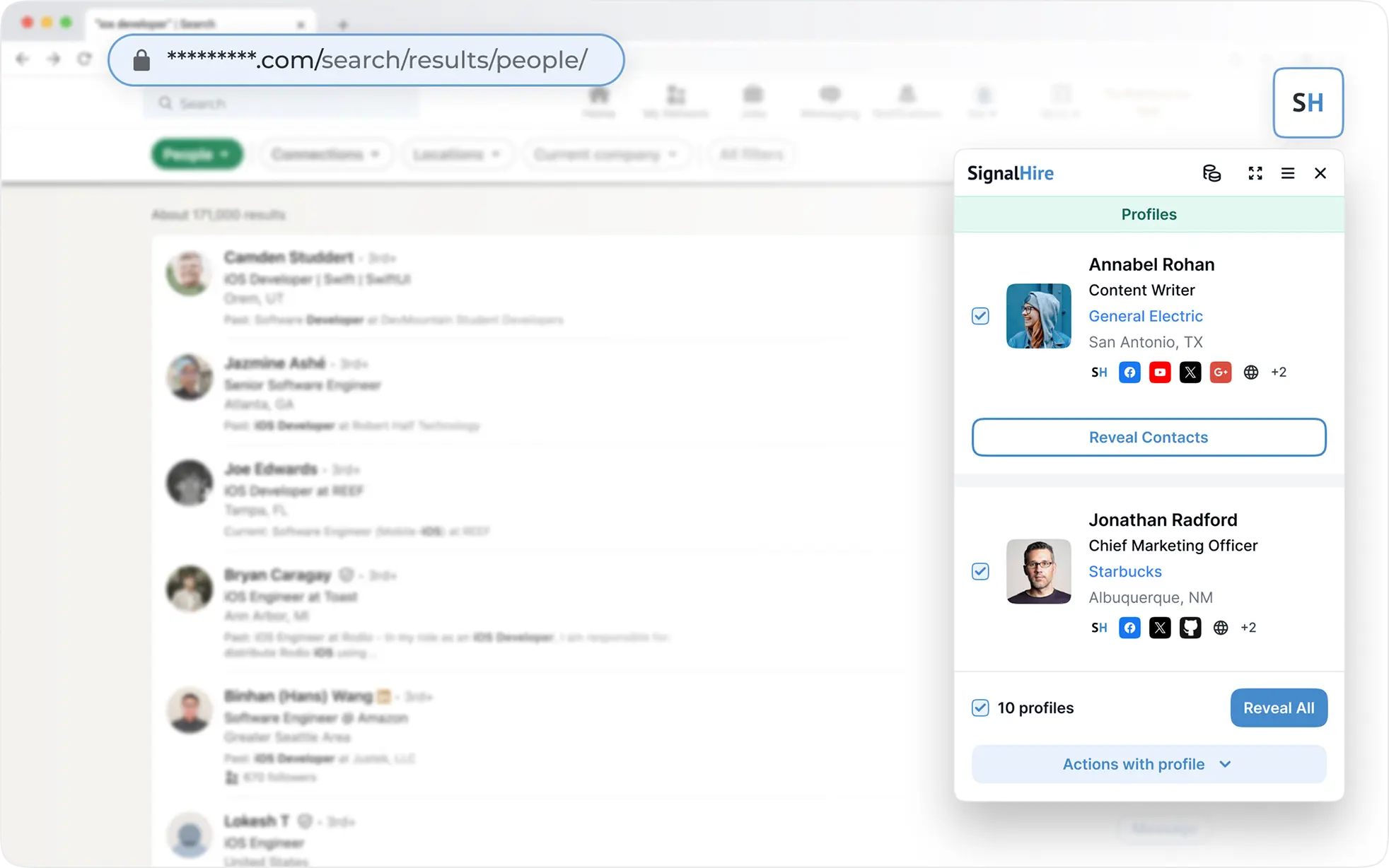Switch to the Profiles tab
Viewport: 1389px width, 868px height.
tap(1149, 214)
